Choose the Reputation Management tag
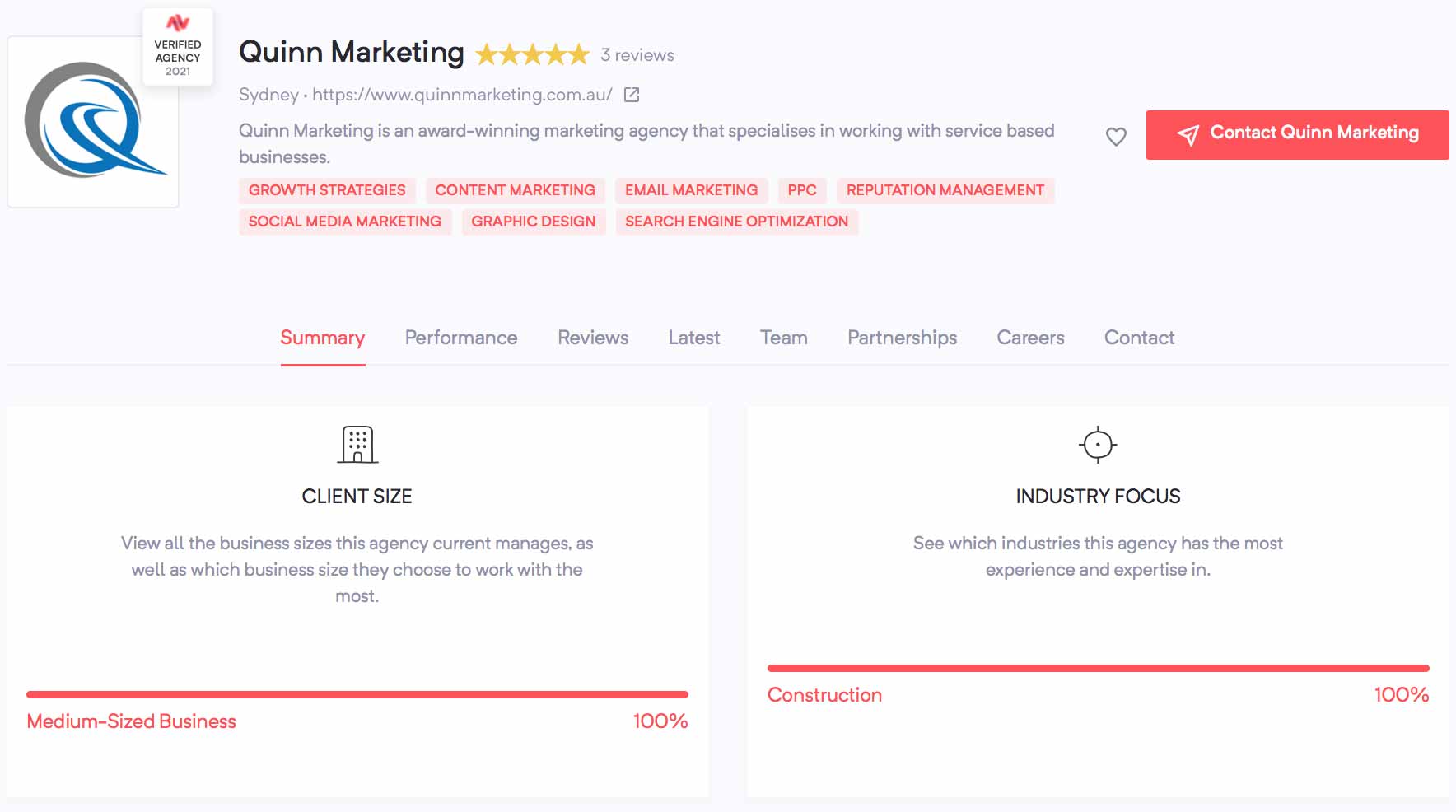Image resolution: width=1456 pixels, height=812 pixels. tap(945, 190)
